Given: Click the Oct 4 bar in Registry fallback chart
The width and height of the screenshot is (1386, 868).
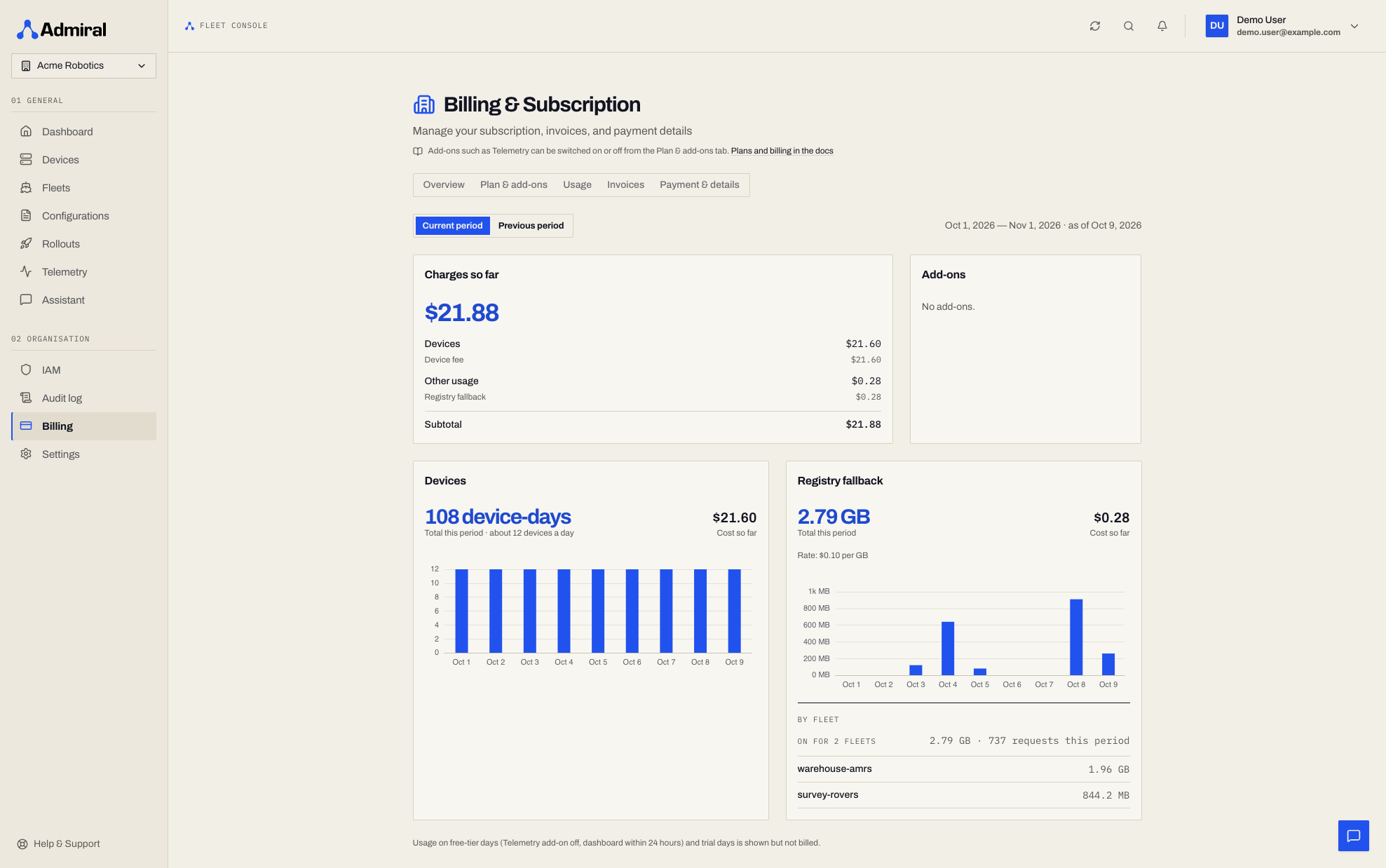Looking at the screenshot, I should point(948,648).
